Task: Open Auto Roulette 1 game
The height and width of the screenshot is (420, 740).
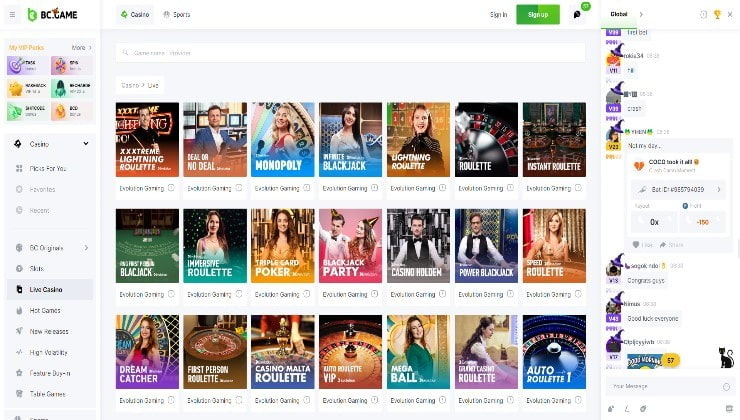Action: click(555, 352)
